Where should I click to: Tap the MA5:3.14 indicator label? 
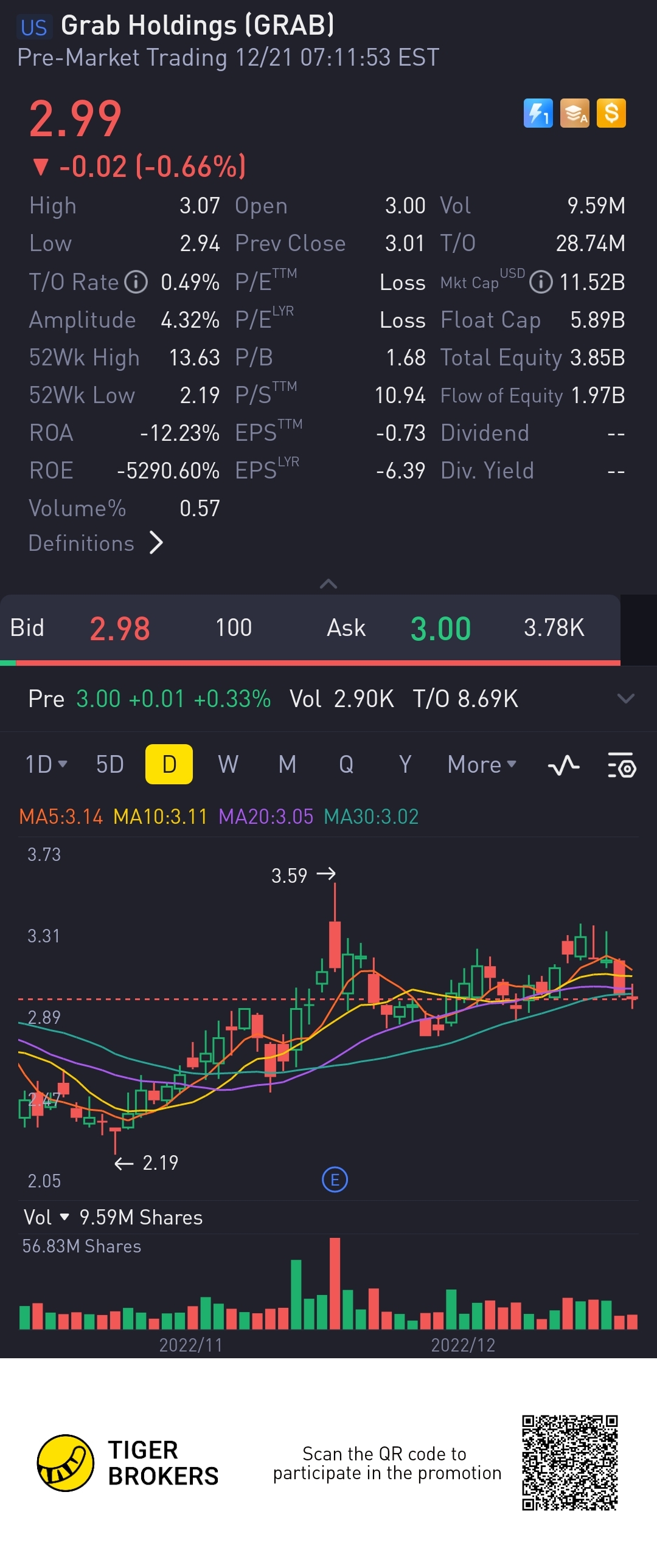[61, 817]
